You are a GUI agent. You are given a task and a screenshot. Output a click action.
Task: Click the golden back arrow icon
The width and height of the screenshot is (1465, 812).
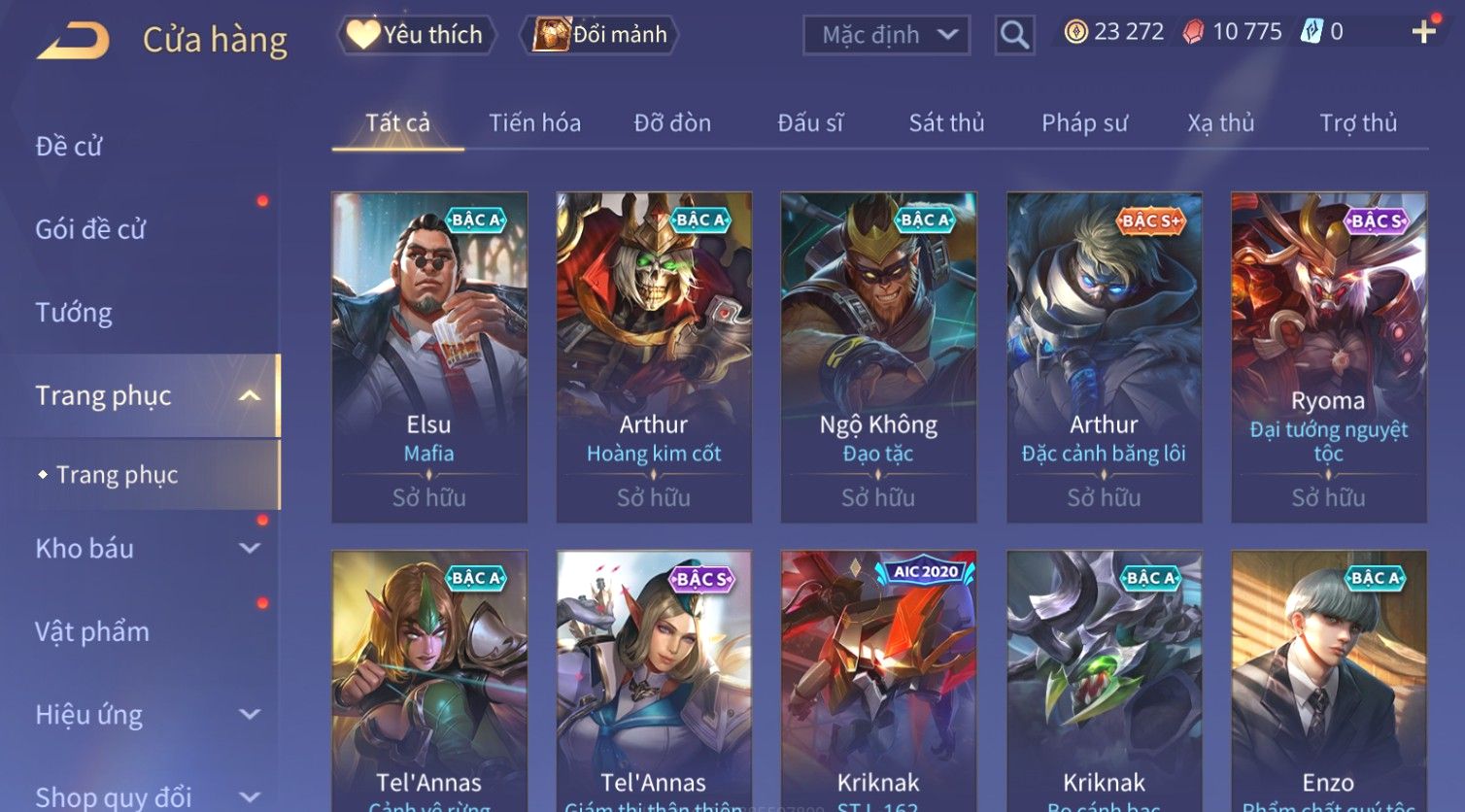73,40
